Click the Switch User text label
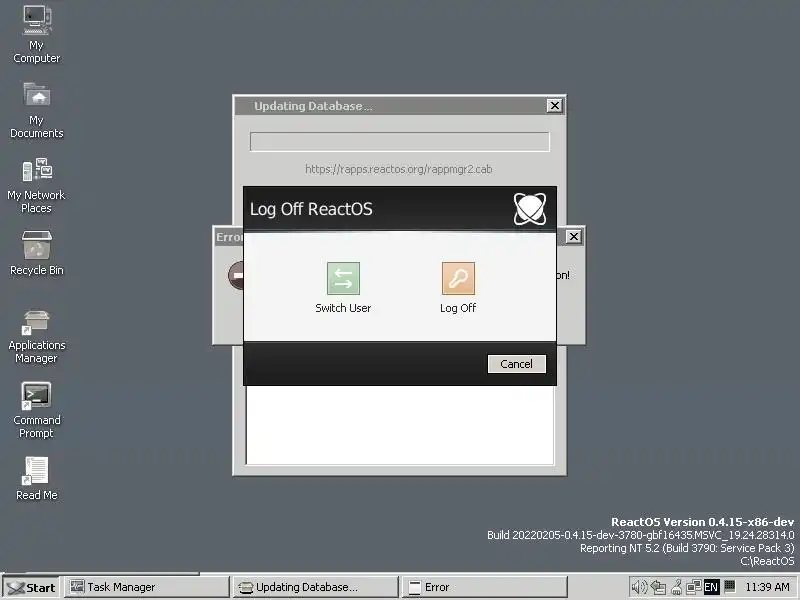The image size is (800, 600). coord(343,308)
